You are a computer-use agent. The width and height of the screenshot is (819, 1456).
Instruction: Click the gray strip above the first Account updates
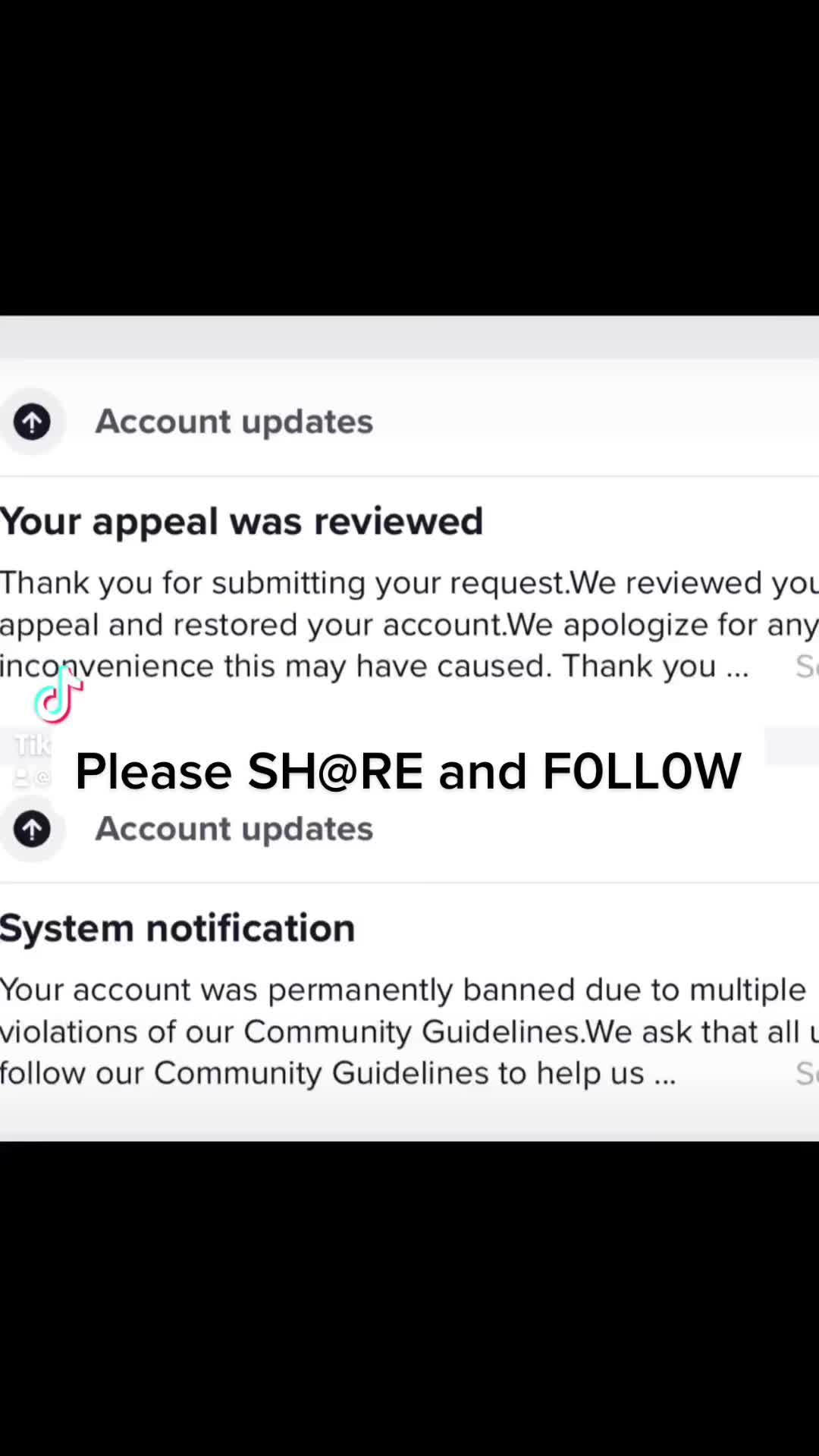[x=409, y=337]
